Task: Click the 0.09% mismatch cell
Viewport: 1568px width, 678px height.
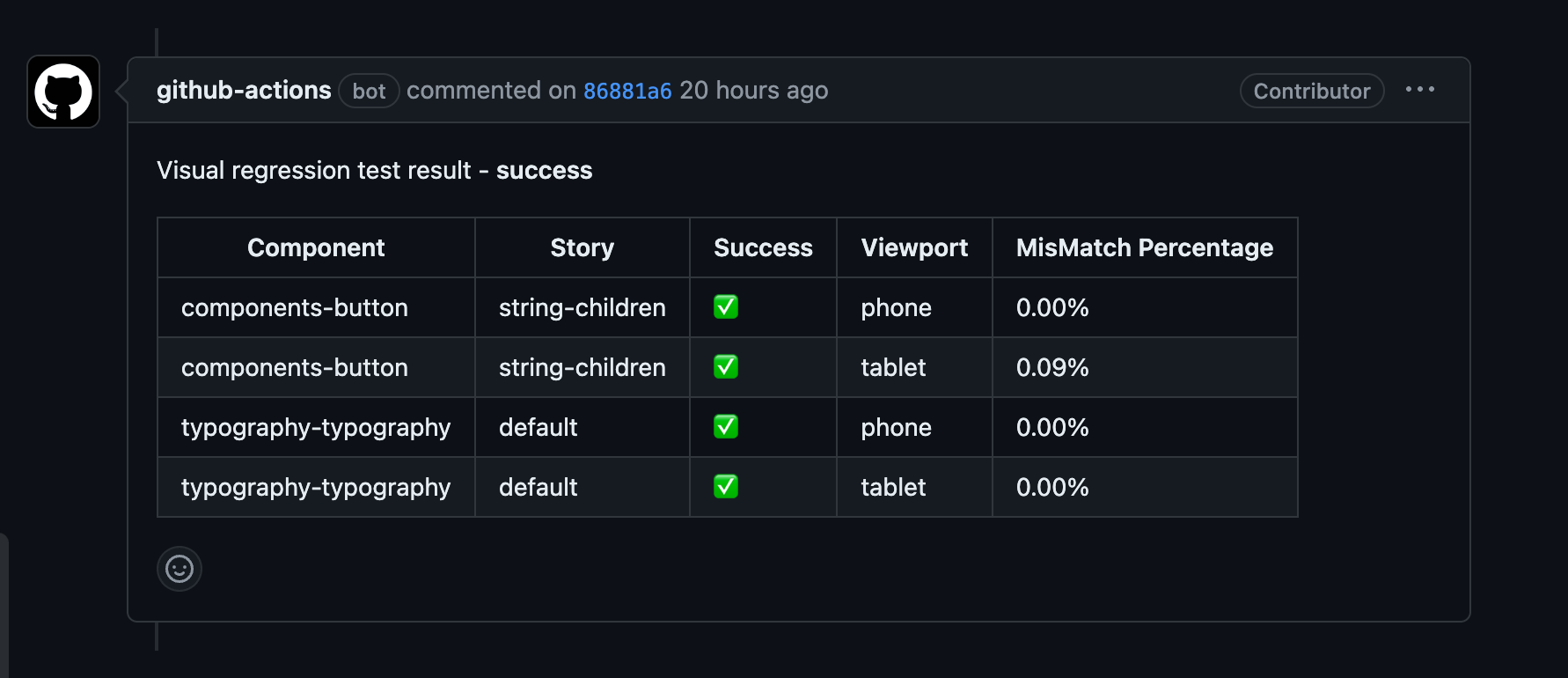Action: (x=1052, y=367)
